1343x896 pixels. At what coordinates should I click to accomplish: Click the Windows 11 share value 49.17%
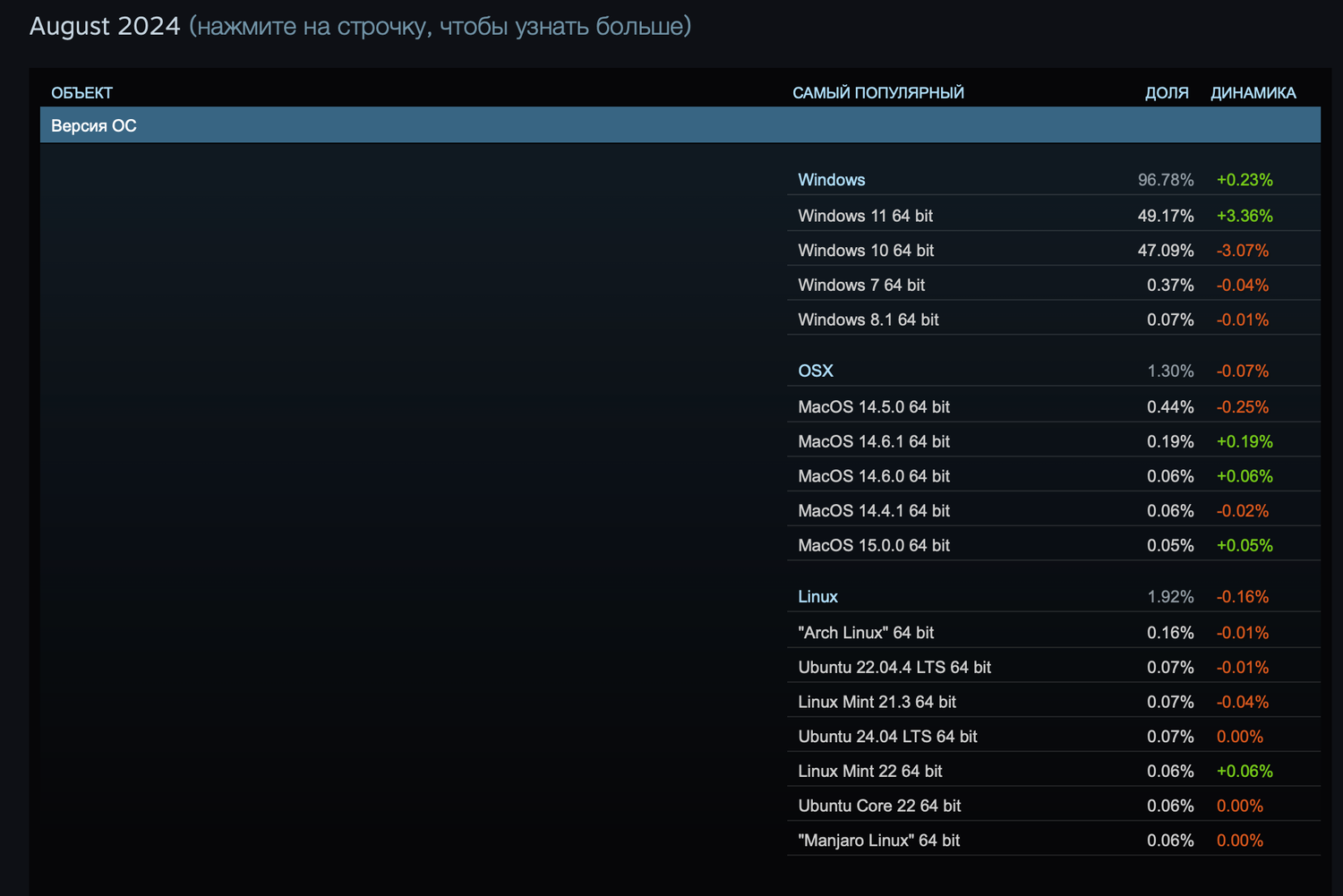[1166, 216]
